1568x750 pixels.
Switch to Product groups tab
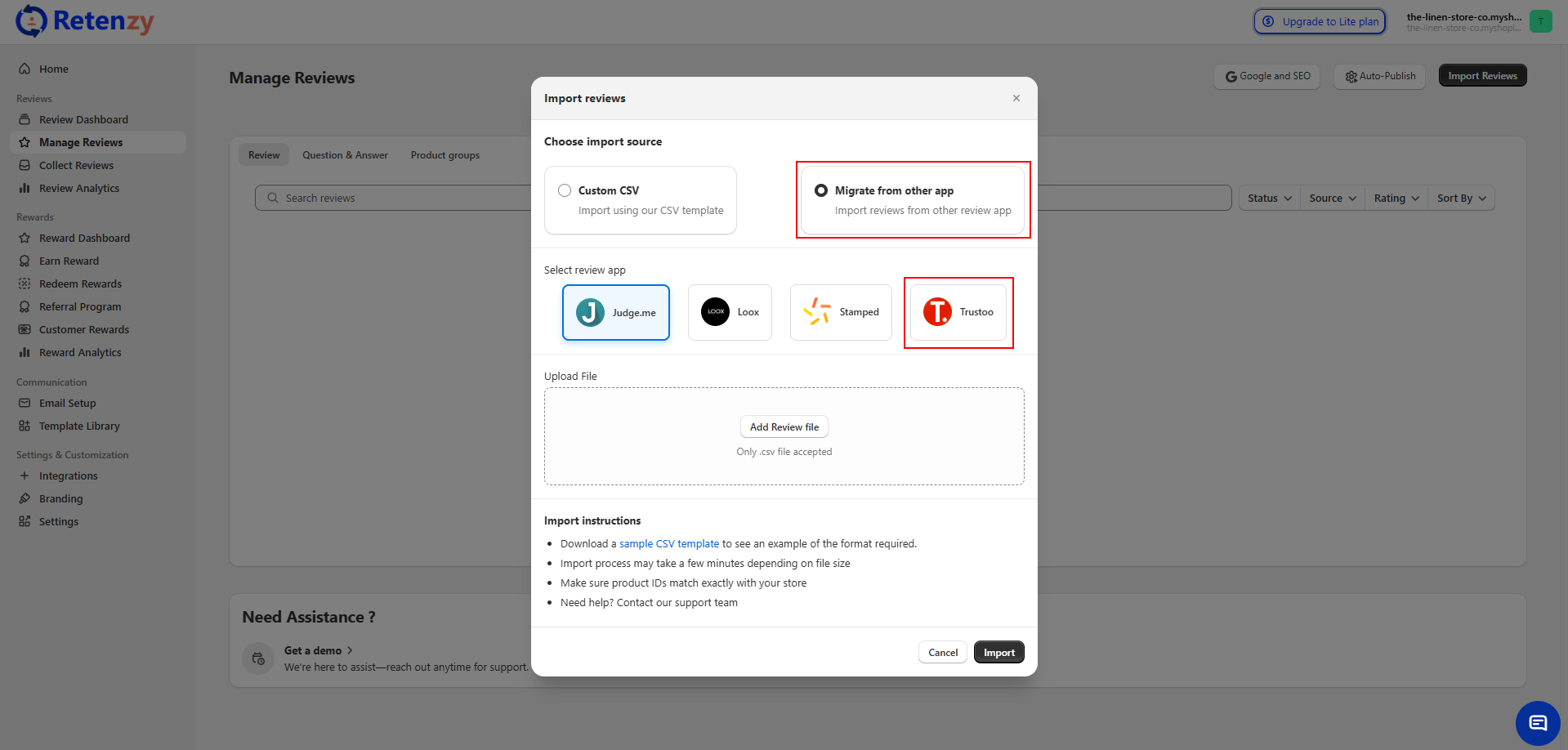(445, 155)
